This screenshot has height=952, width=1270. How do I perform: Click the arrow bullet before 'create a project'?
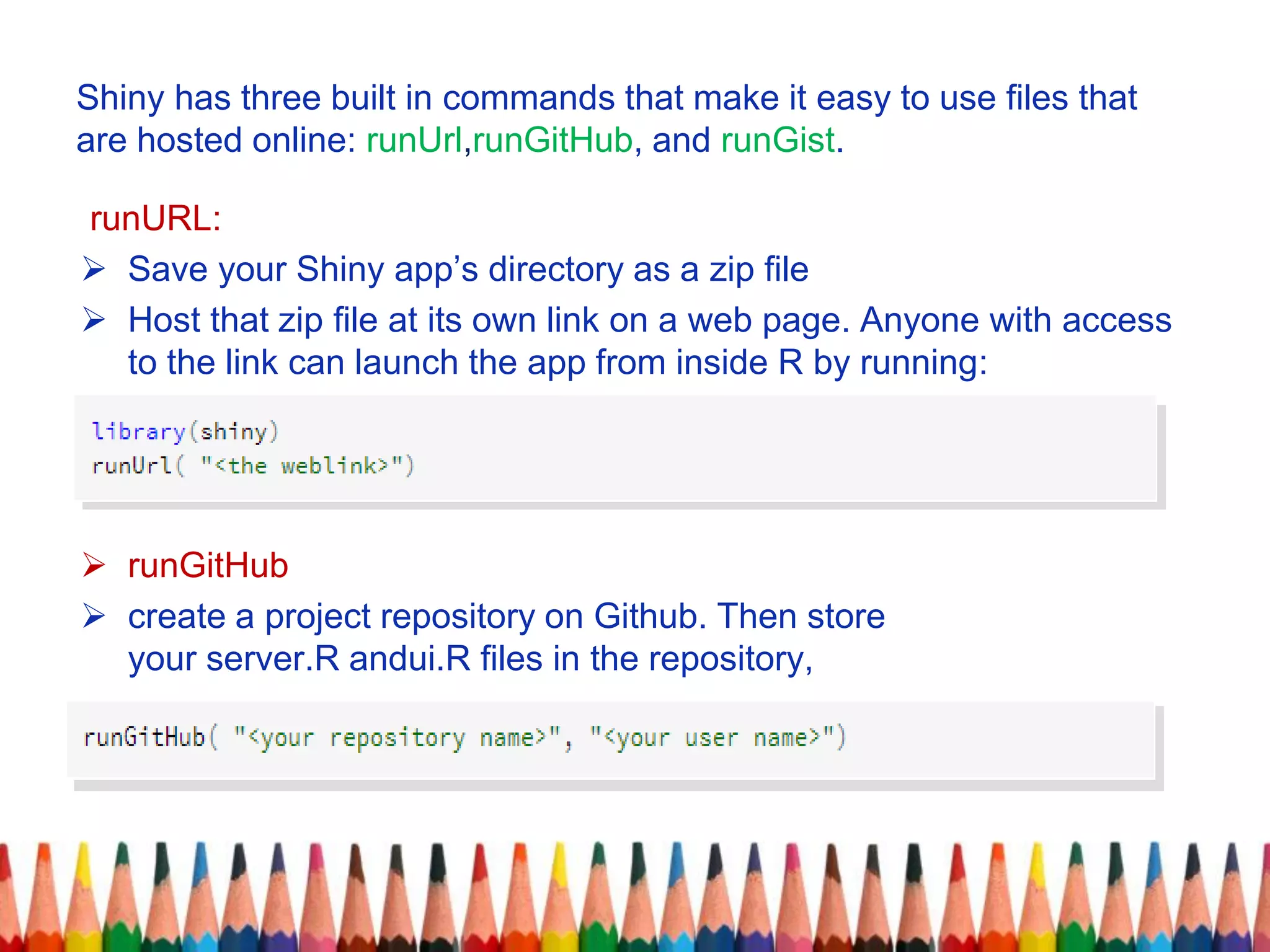coord(94,616)
